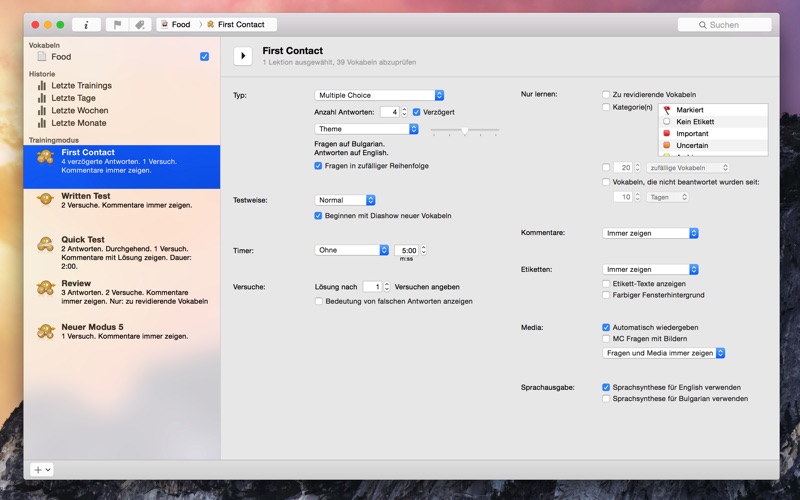Enable Farbiger Fensterhintergrund checkbox
This screenshot has height=500, width=800.
606,295
